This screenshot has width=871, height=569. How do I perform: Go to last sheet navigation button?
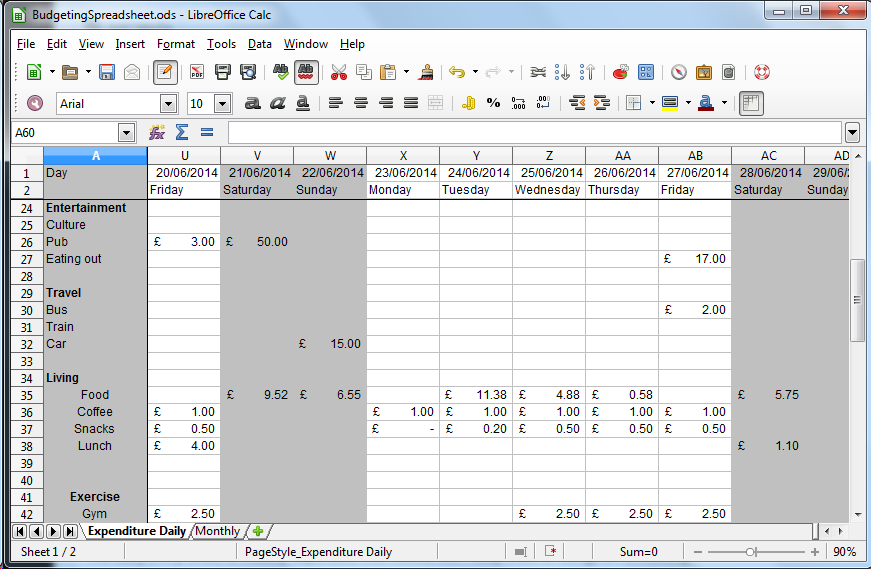coord(69,532)
